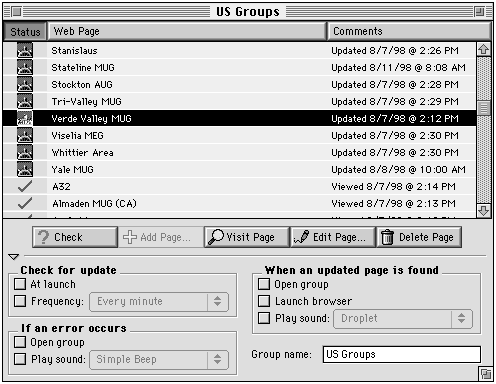The image size is (496, 384).
Task: Click the viewed checkmark icon for A32
Action: [25, 186]
